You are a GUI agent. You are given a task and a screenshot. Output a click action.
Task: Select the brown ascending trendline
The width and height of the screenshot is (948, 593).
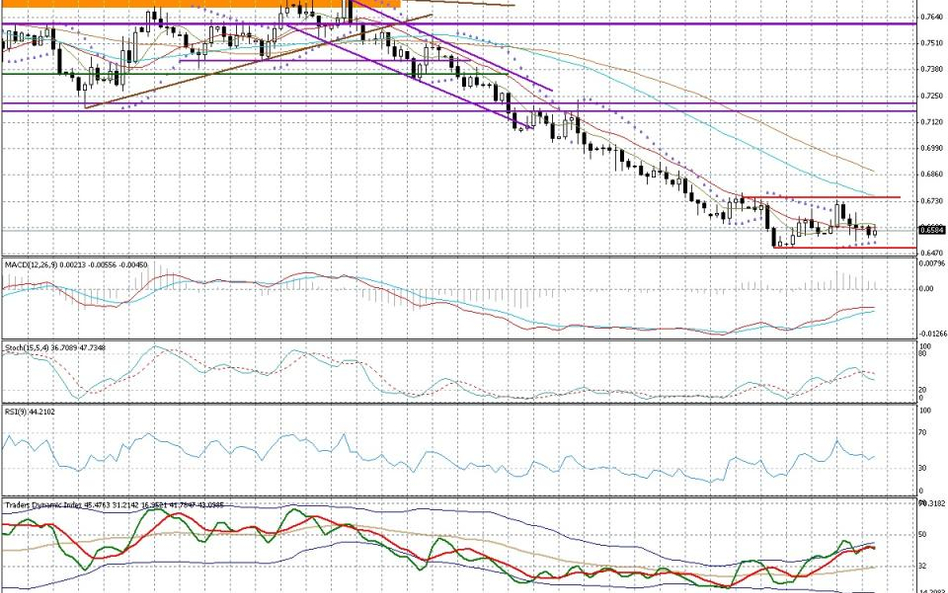258,61
